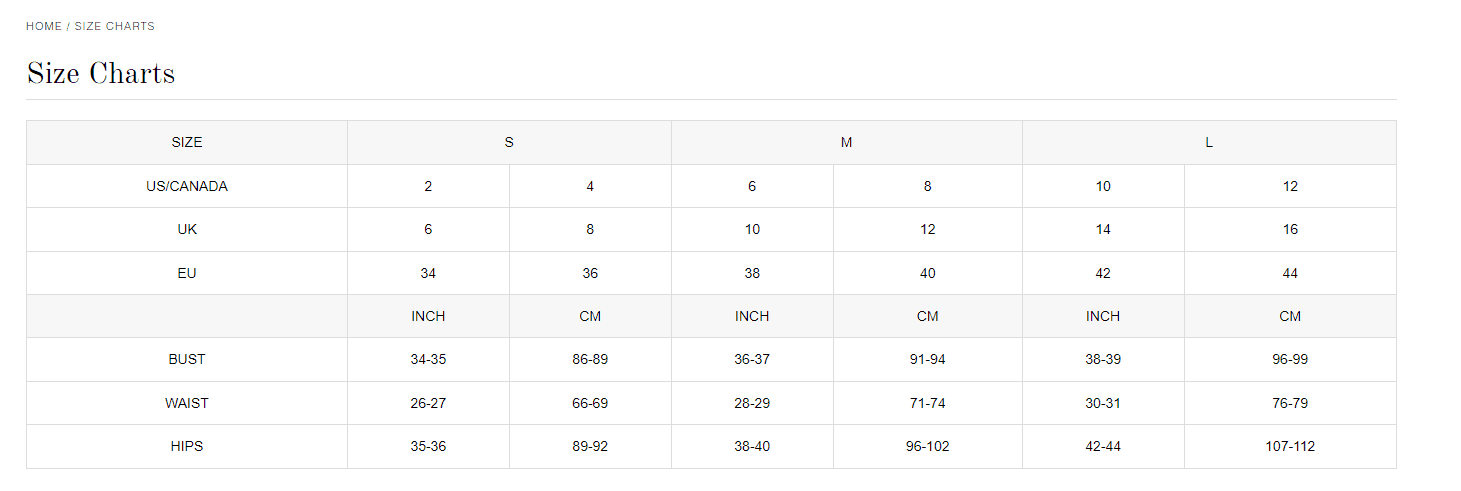Select the 38-40 hips inch cell
The width and height of the screenshot is (1461, 491).
pyautogui.click(x=752, y=446)
